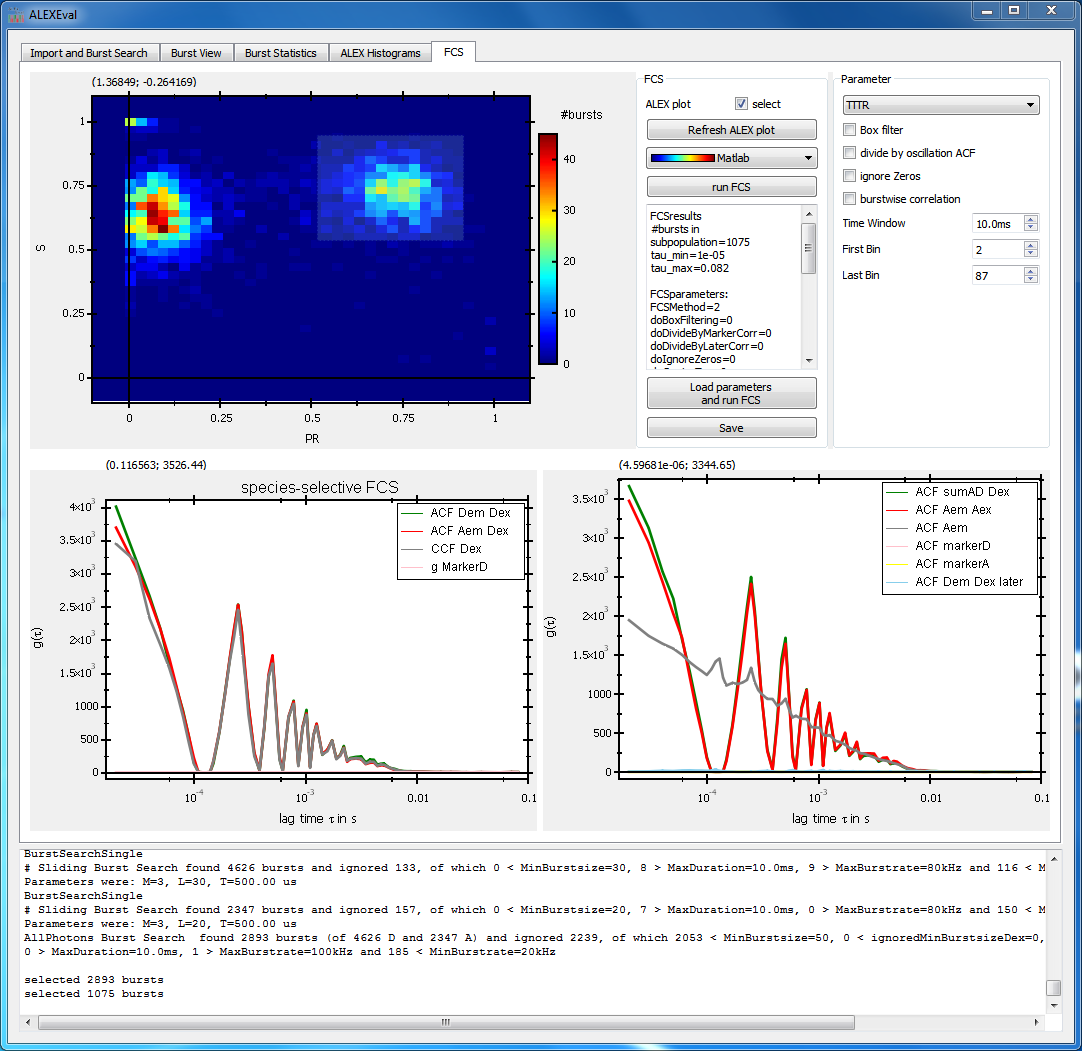Enable the ignore Zeros option
This screenshot has width=1082, height=1051.
pyautogui.click(x=849, y=176)
